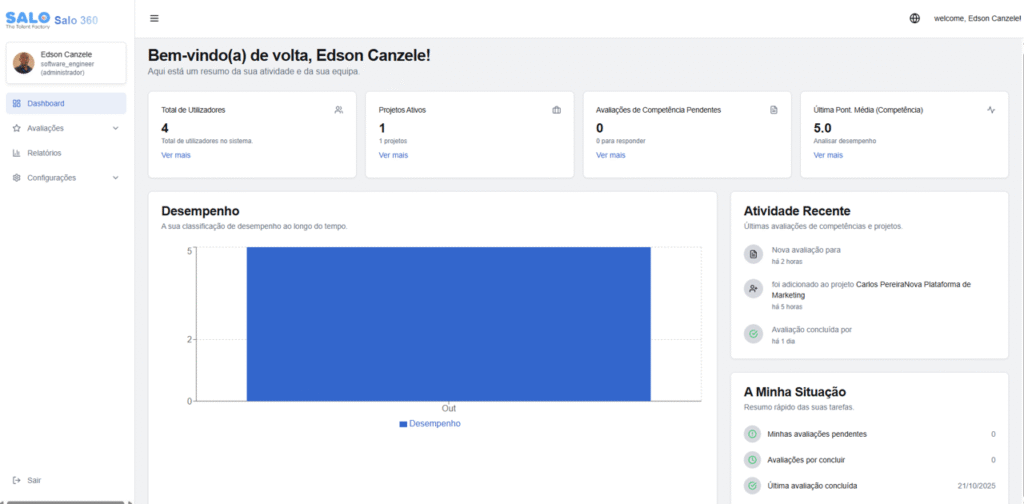The image size is (1024, 504).
Task: Follow Ver mais link under Projetos Ativos
Action: (x=393, y=155)
